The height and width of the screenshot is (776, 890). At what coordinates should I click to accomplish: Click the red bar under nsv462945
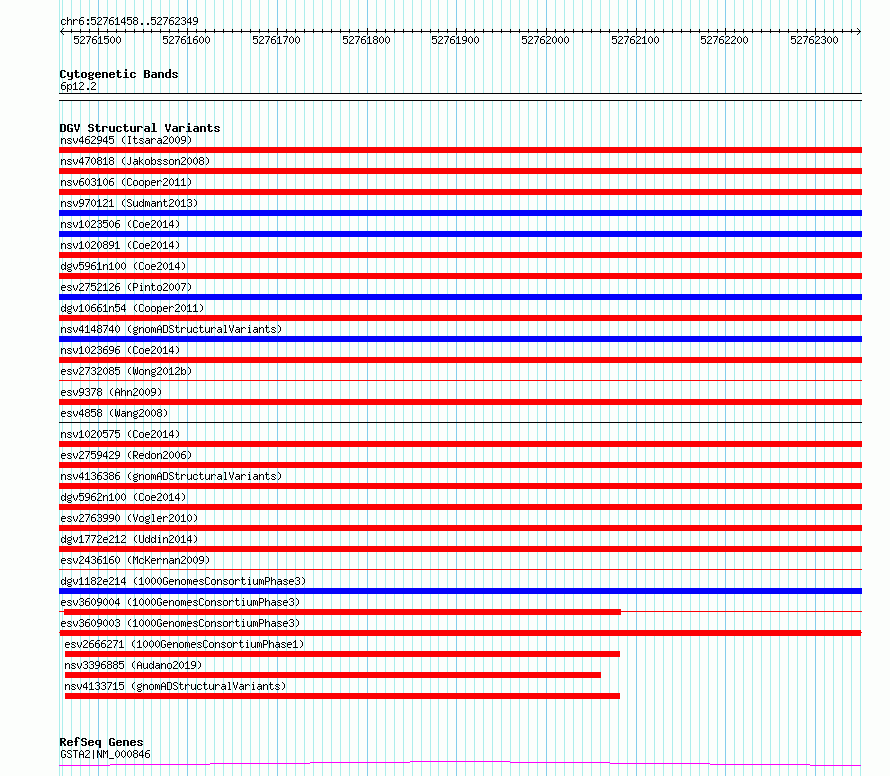tap(460, 150)
